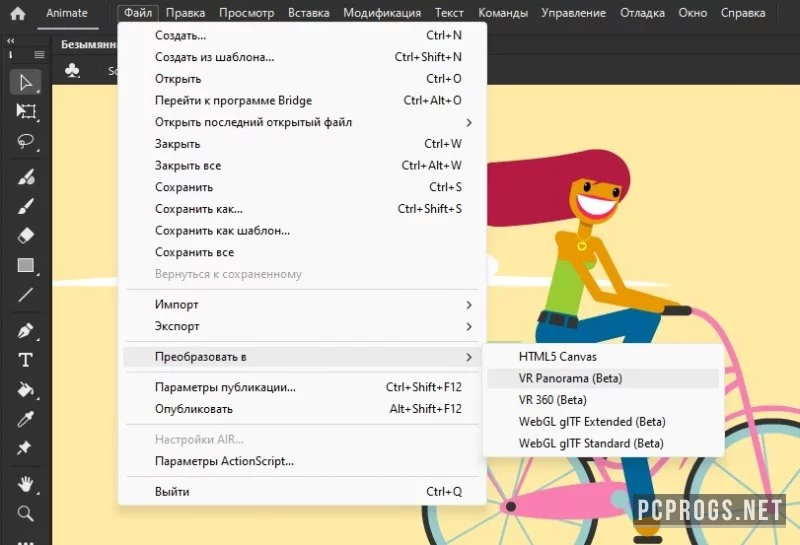Select the Fluid Brush tool

26,177
